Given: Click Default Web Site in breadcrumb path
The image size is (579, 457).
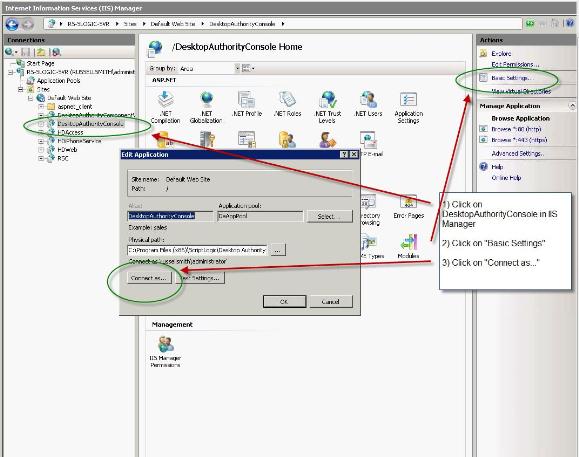Looking at the screenshot, I should pos(172,24).
